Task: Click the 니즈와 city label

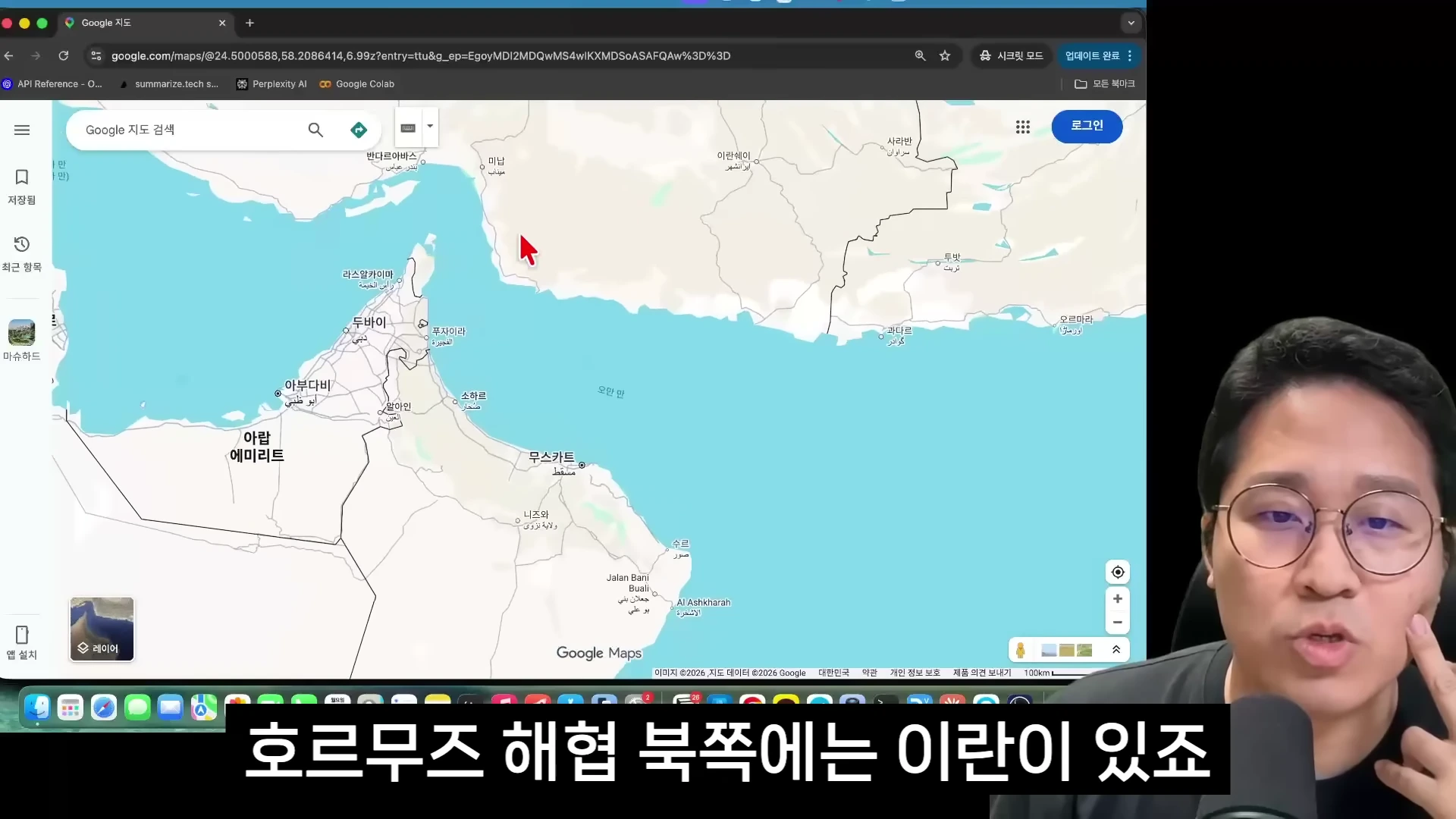Action: point(535,515)
